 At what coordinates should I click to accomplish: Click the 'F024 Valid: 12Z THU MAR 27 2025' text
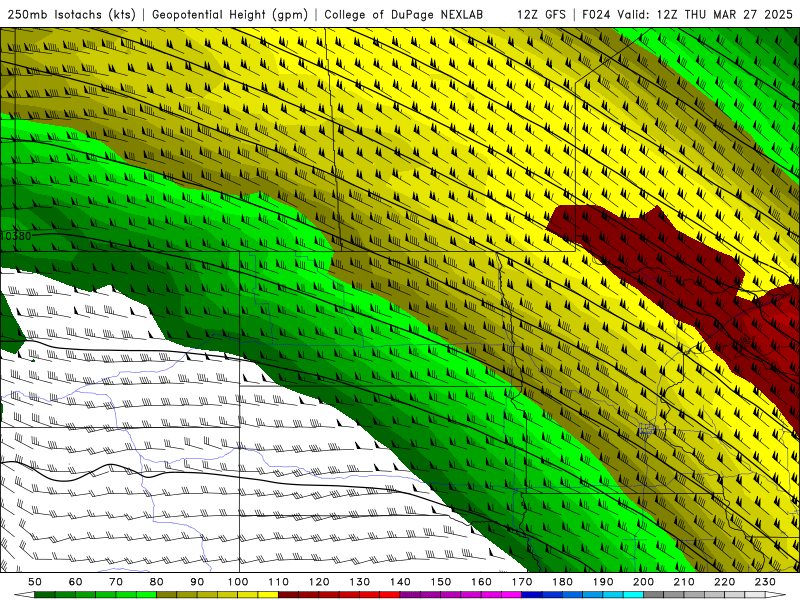click(687, 15)
